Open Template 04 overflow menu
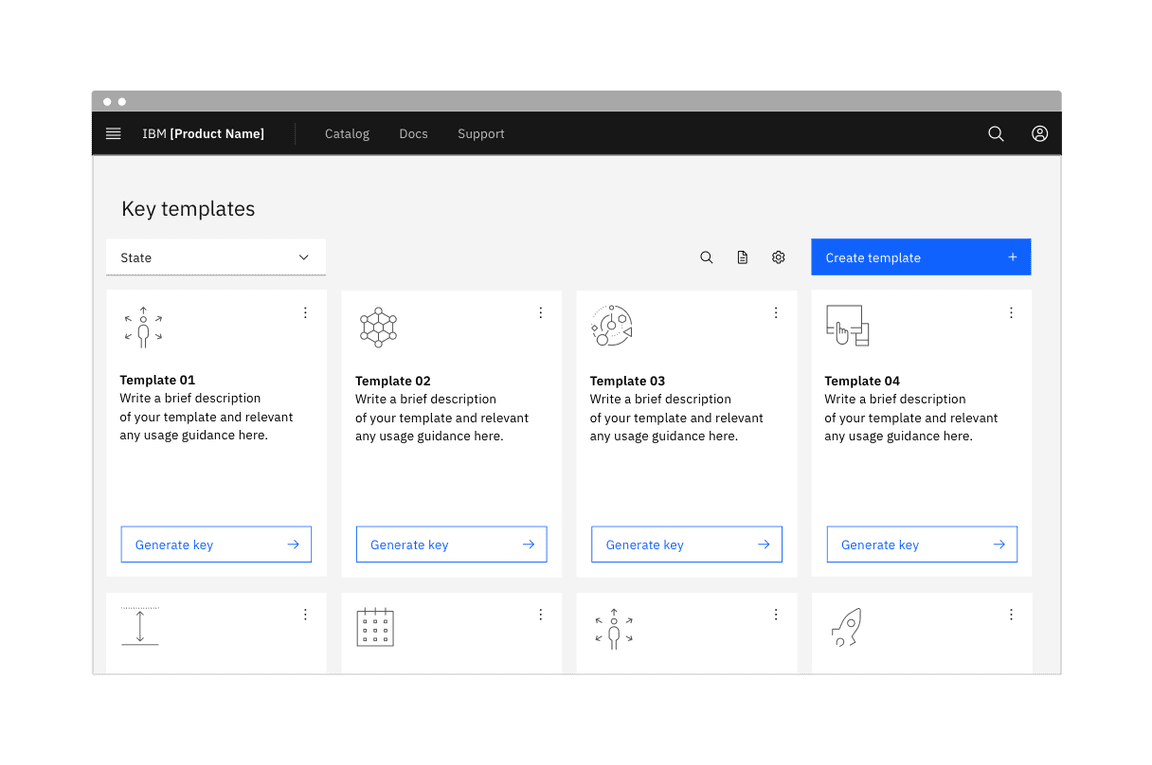The image size is (1152, 765). [x=1010, y=313]
